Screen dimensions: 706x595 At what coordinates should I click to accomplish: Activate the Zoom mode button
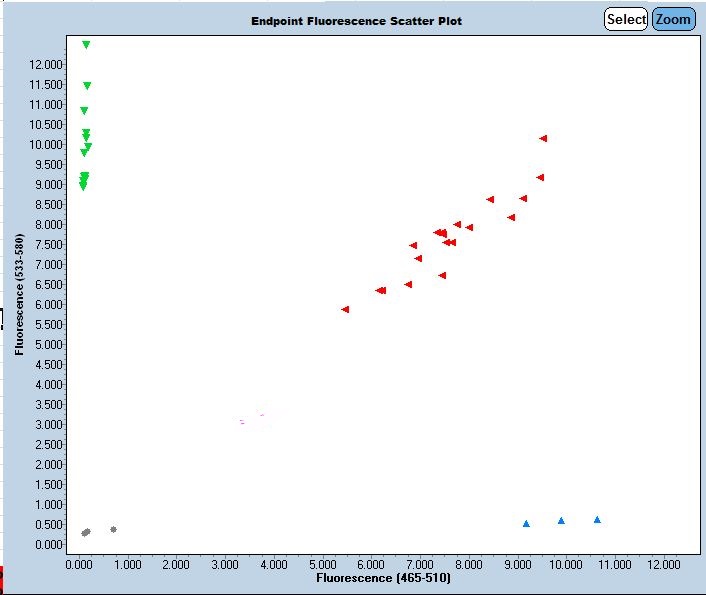pyautogui.click(x=673, y=19)
